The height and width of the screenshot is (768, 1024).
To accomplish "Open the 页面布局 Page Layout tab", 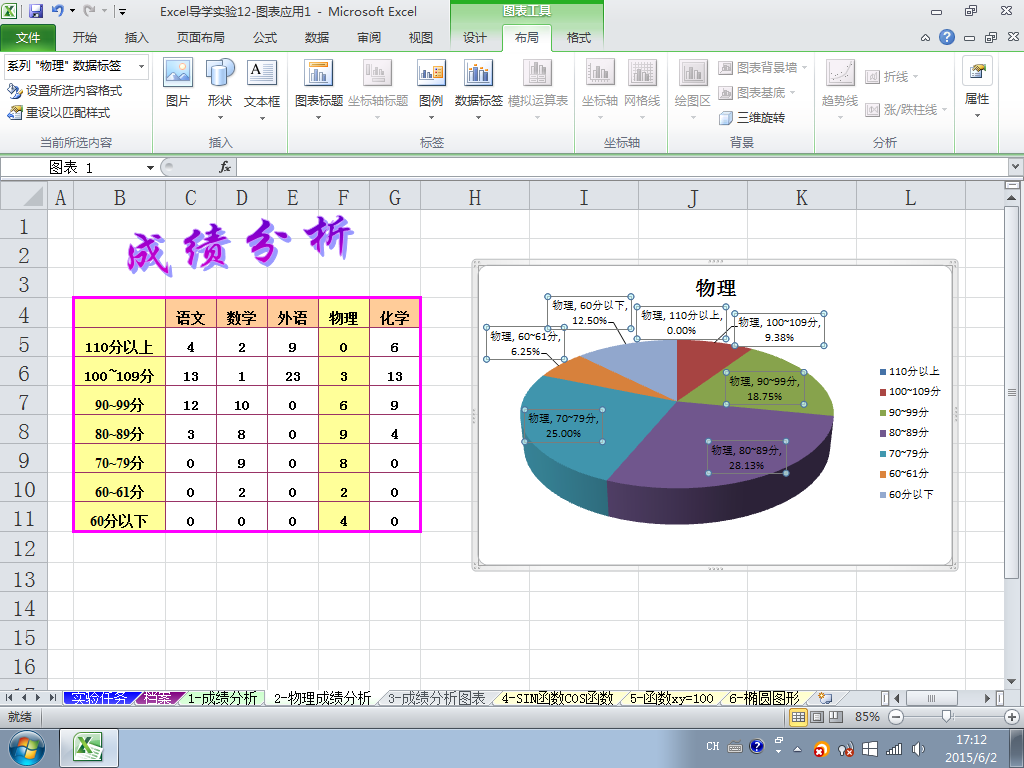I will (x=200, y=38).
